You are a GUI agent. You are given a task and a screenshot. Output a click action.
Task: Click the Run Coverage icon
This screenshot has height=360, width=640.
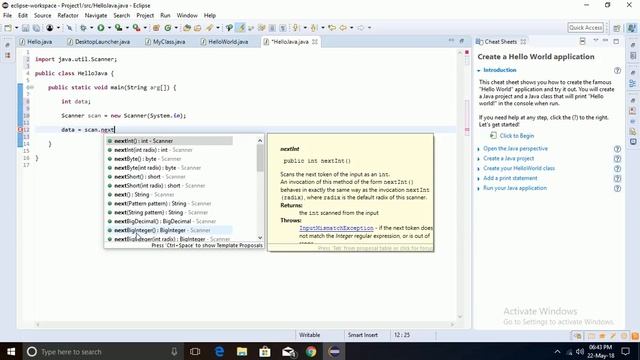(119, 28)
